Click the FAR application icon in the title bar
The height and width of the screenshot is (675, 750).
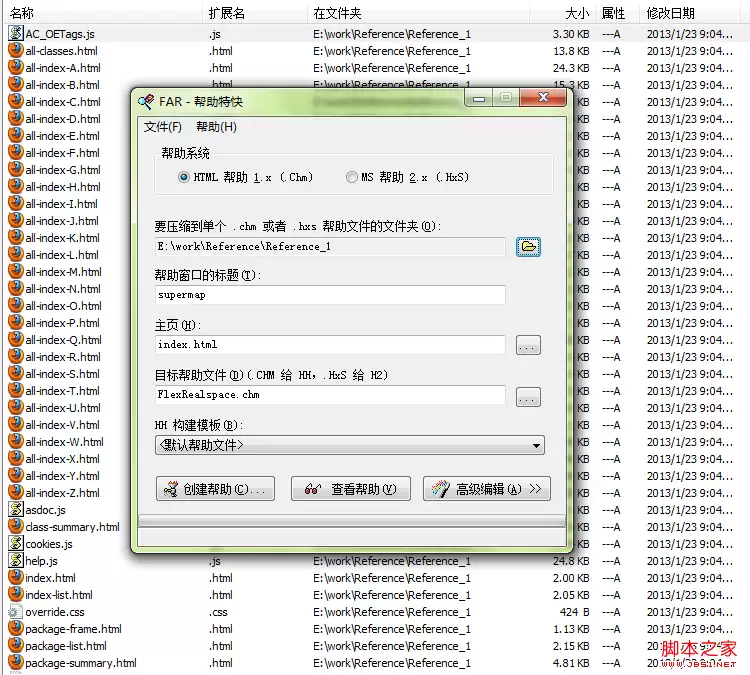[146, 101]
